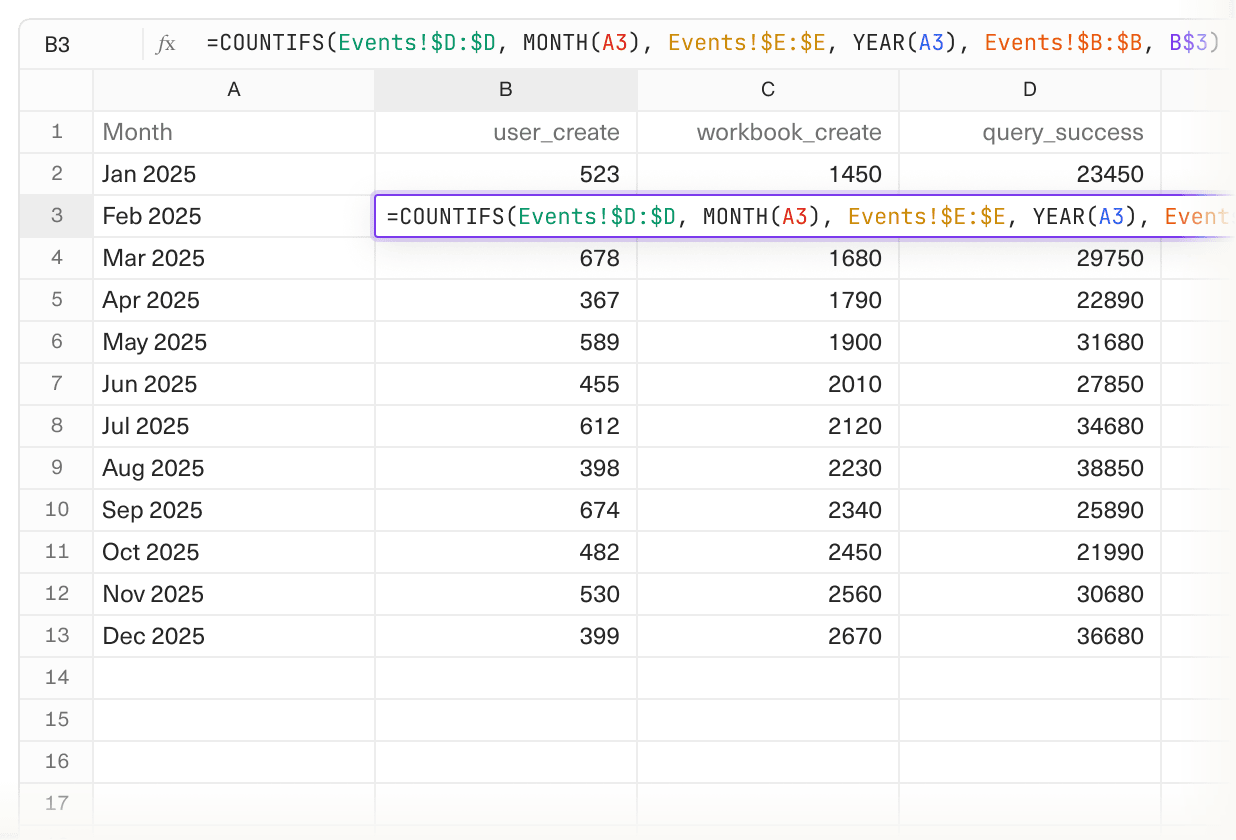Click the COUNTIFS formula being edited in B3
Image resolution: width=1236 pixels, height=840 pixels.
tap(700, 216)
